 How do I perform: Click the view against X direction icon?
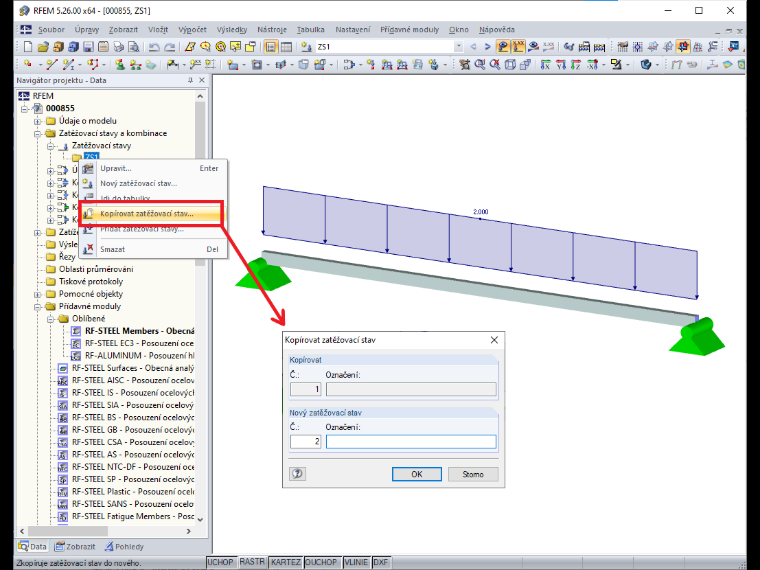(592, 64)
